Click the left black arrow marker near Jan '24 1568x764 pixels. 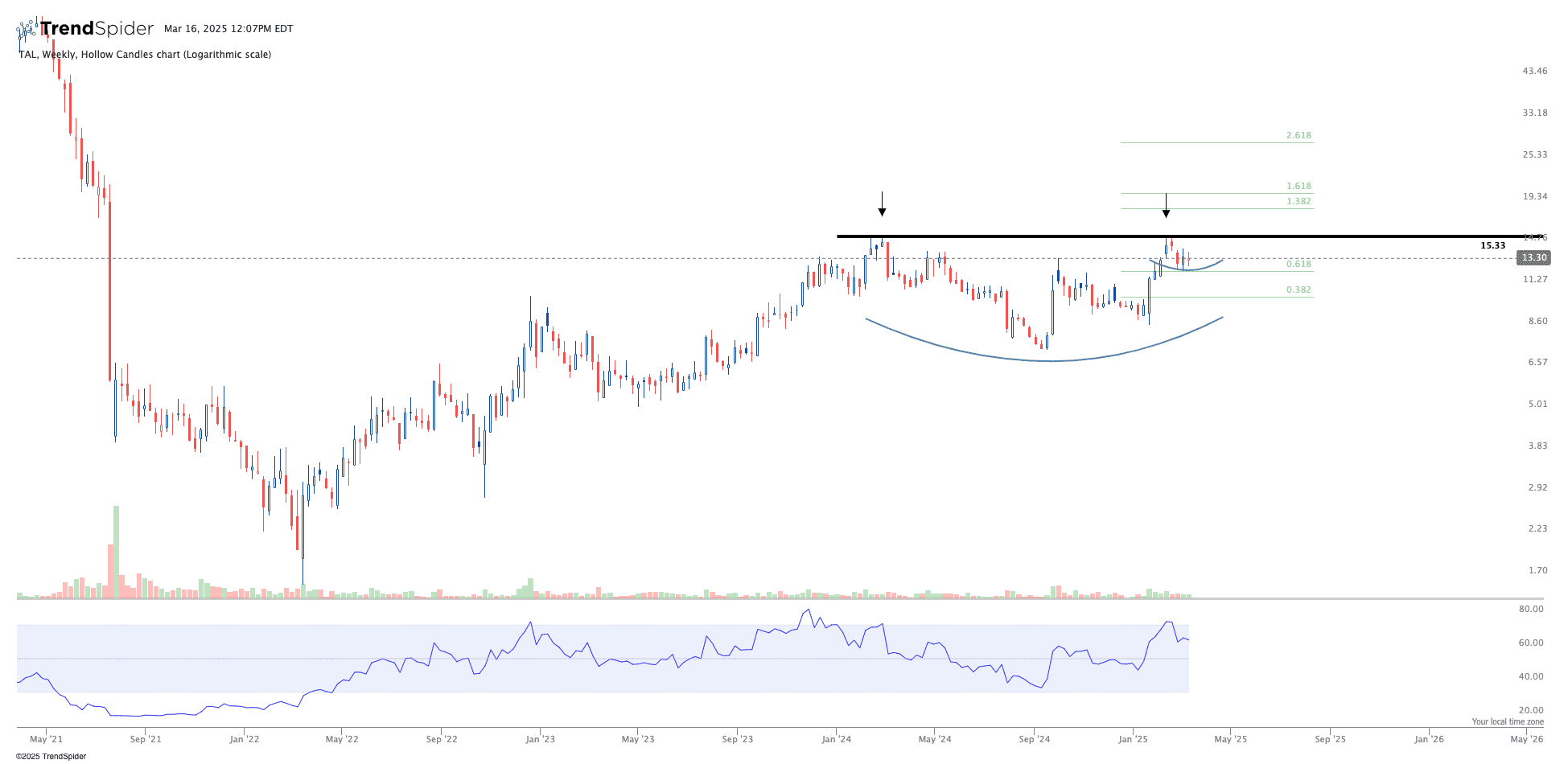pyautogui.click(x=882, y=204)
